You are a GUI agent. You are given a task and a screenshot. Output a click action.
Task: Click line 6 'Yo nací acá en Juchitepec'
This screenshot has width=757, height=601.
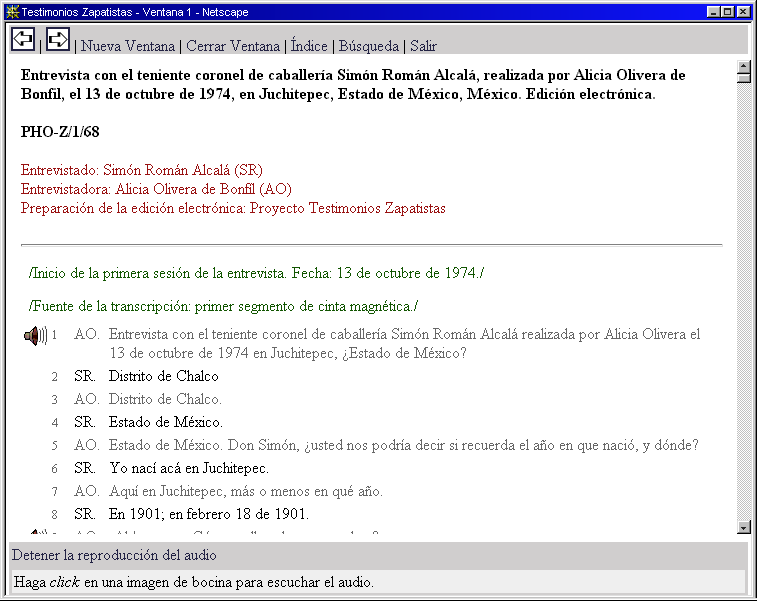tap(189, 468)
